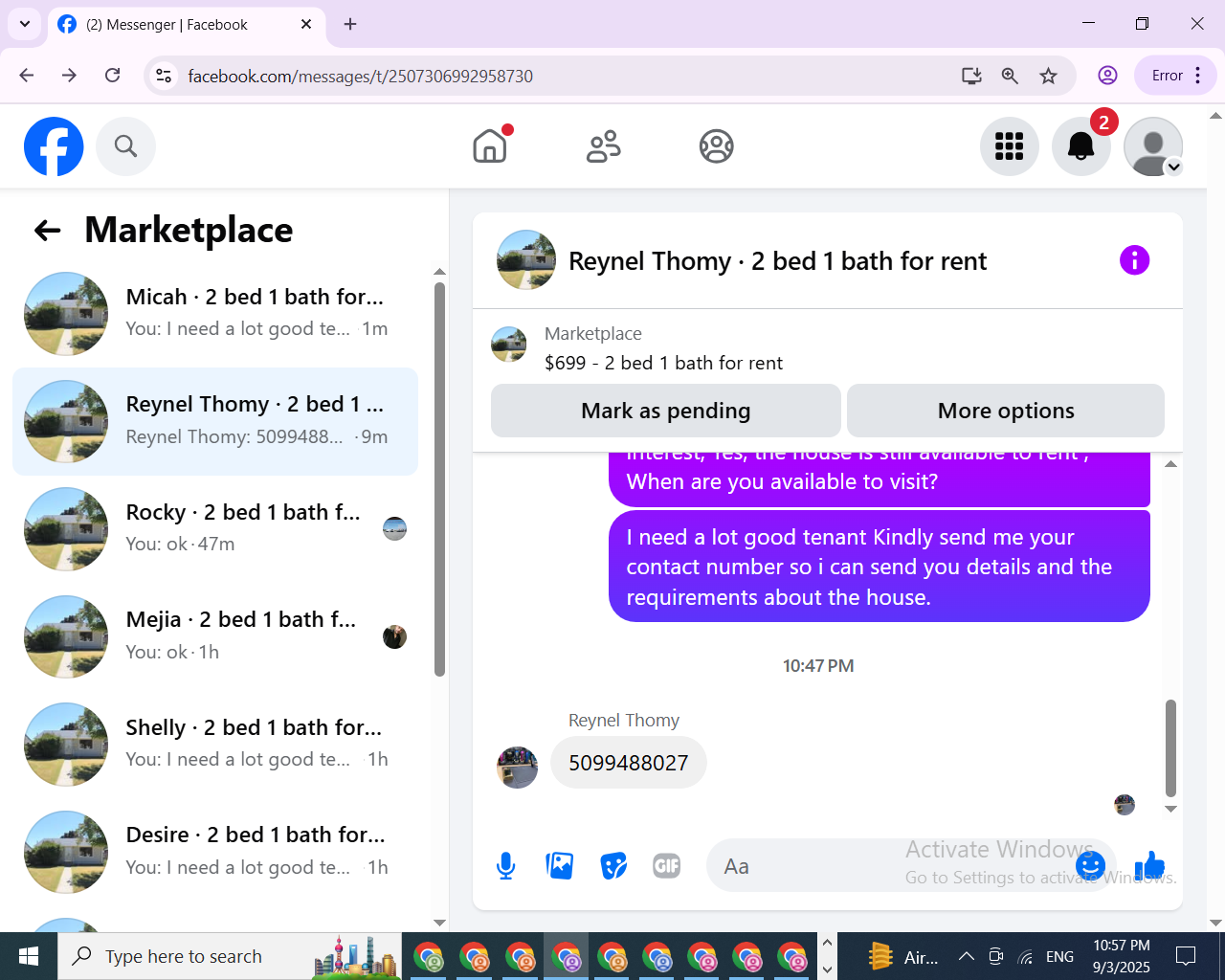1225x980 pixels.
Task: Bookmark this page with the star
Action: pyautogui.click(x=1049, y=76)
